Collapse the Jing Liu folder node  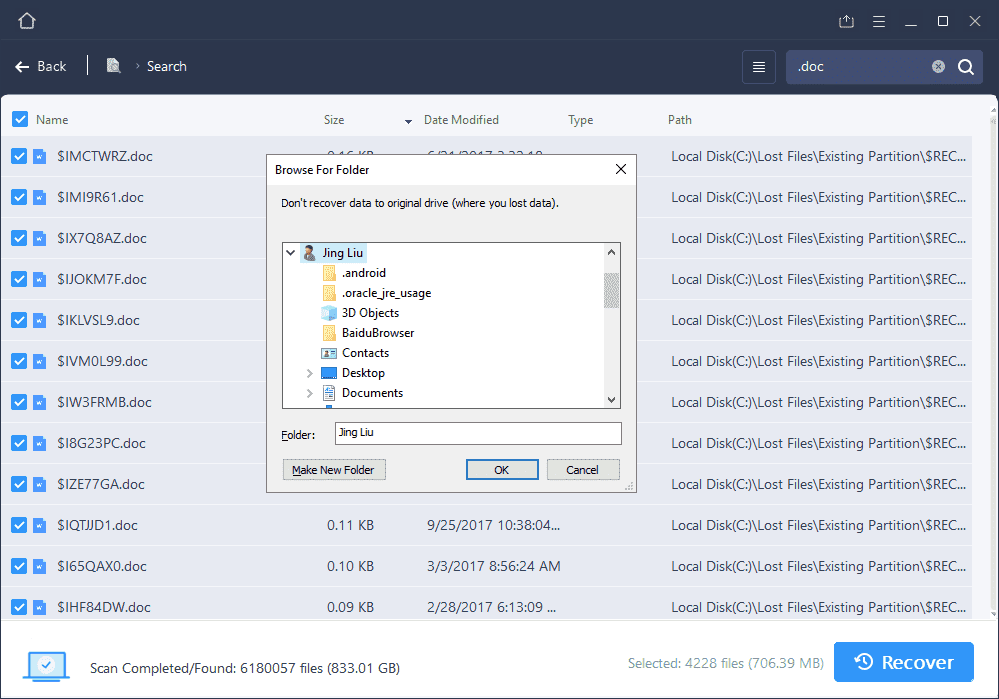tap(290, 252)
